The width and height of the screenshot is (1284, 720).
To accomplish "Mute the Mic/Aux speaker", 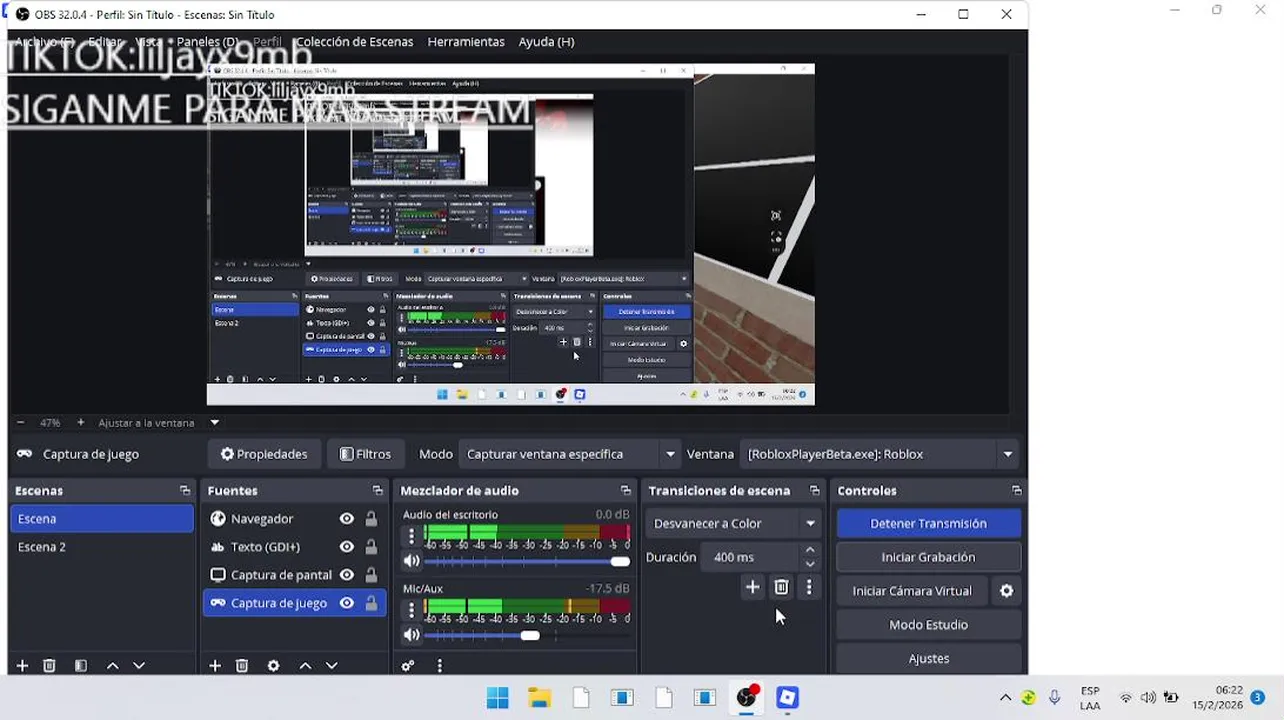I will [411, 635].
